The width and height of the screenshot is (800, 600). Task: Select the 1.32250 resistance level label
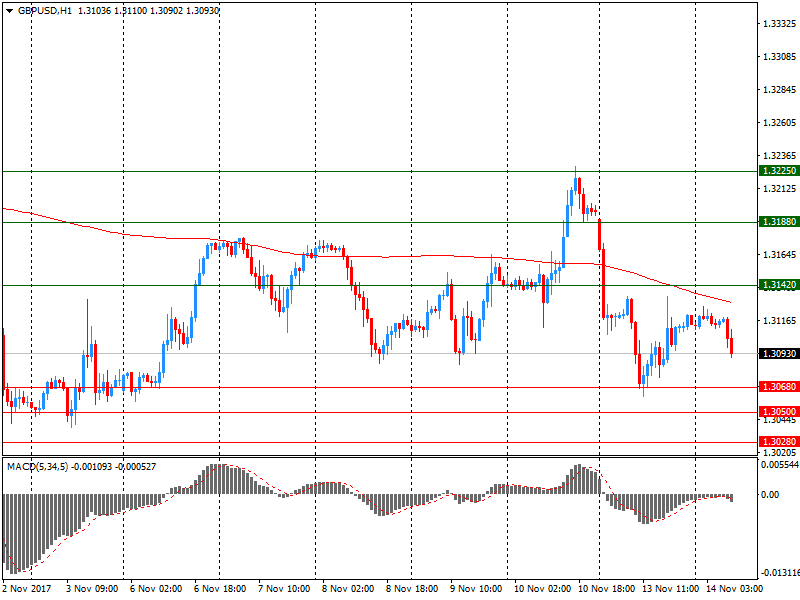tap(779, 171)
